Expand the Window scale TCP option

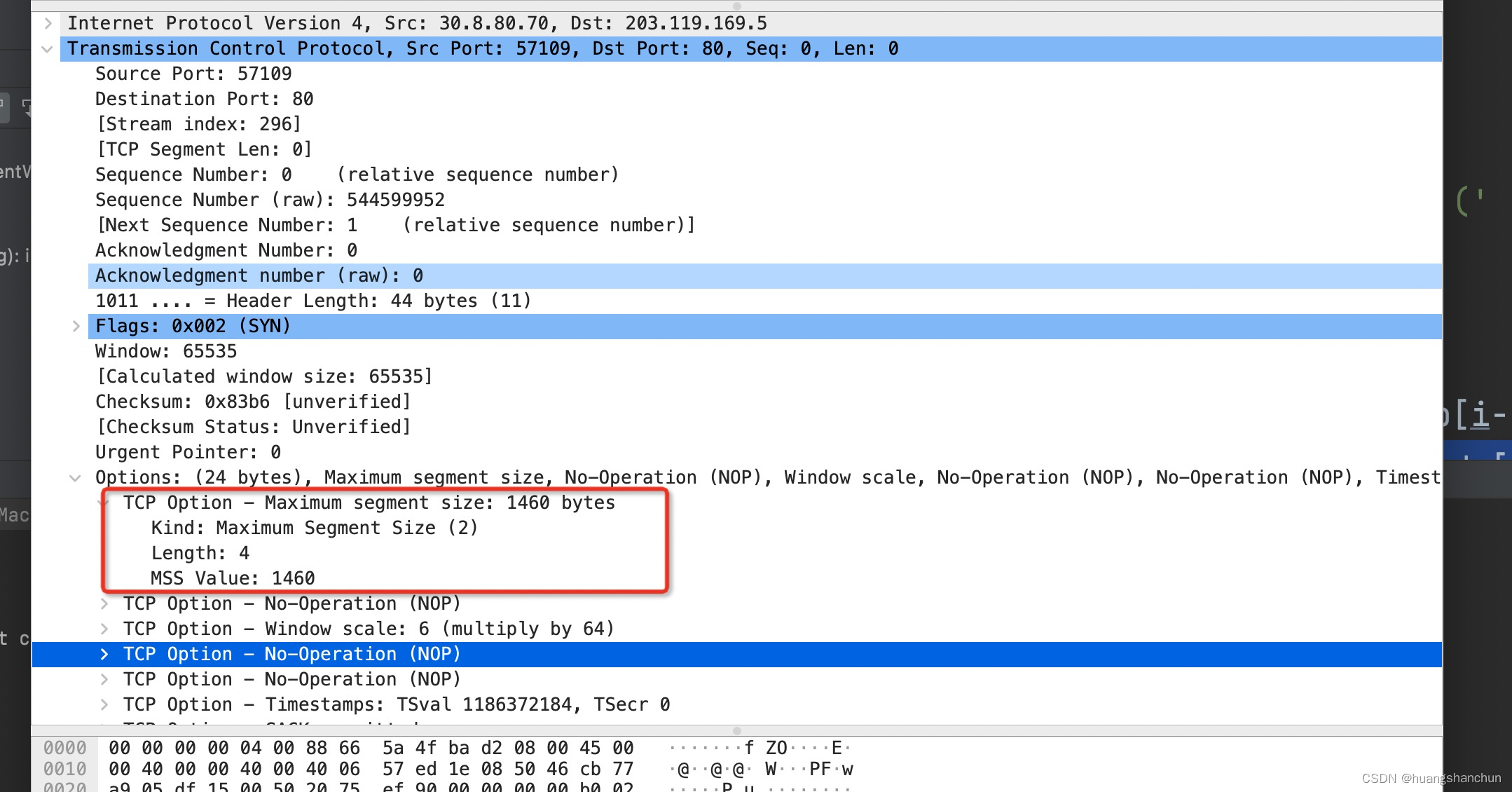105,629
